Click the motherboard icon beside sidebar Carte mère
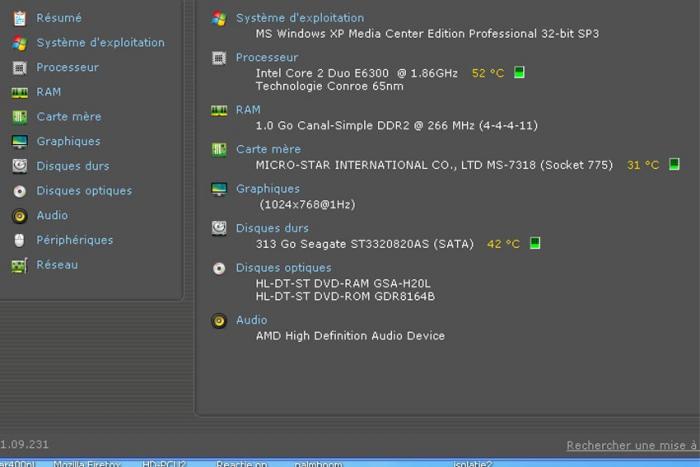This screenshot has height=467, width=700. tap(20, 117)
